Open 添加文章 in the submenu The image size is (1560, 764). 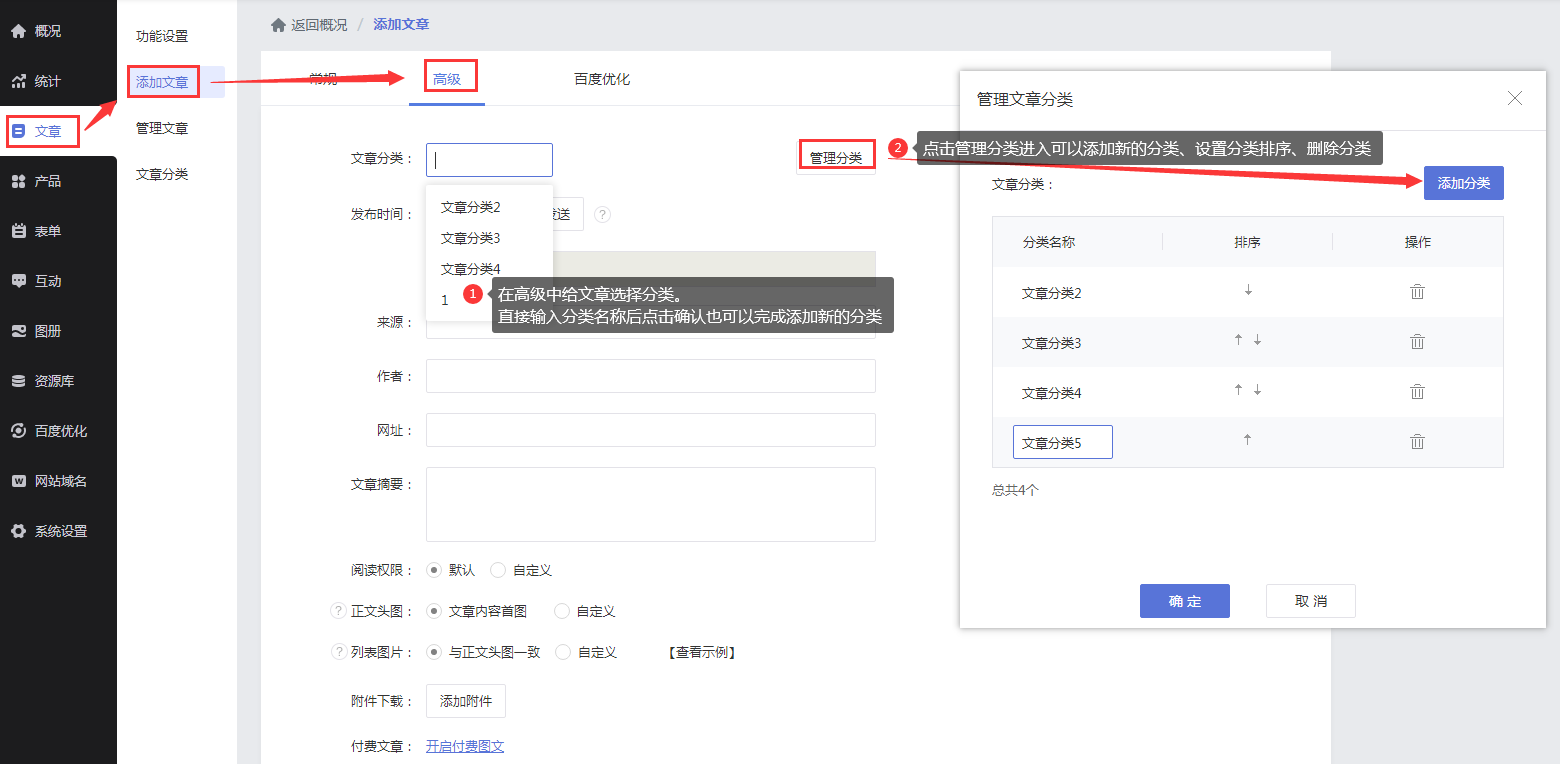click(x=162, y=82)
